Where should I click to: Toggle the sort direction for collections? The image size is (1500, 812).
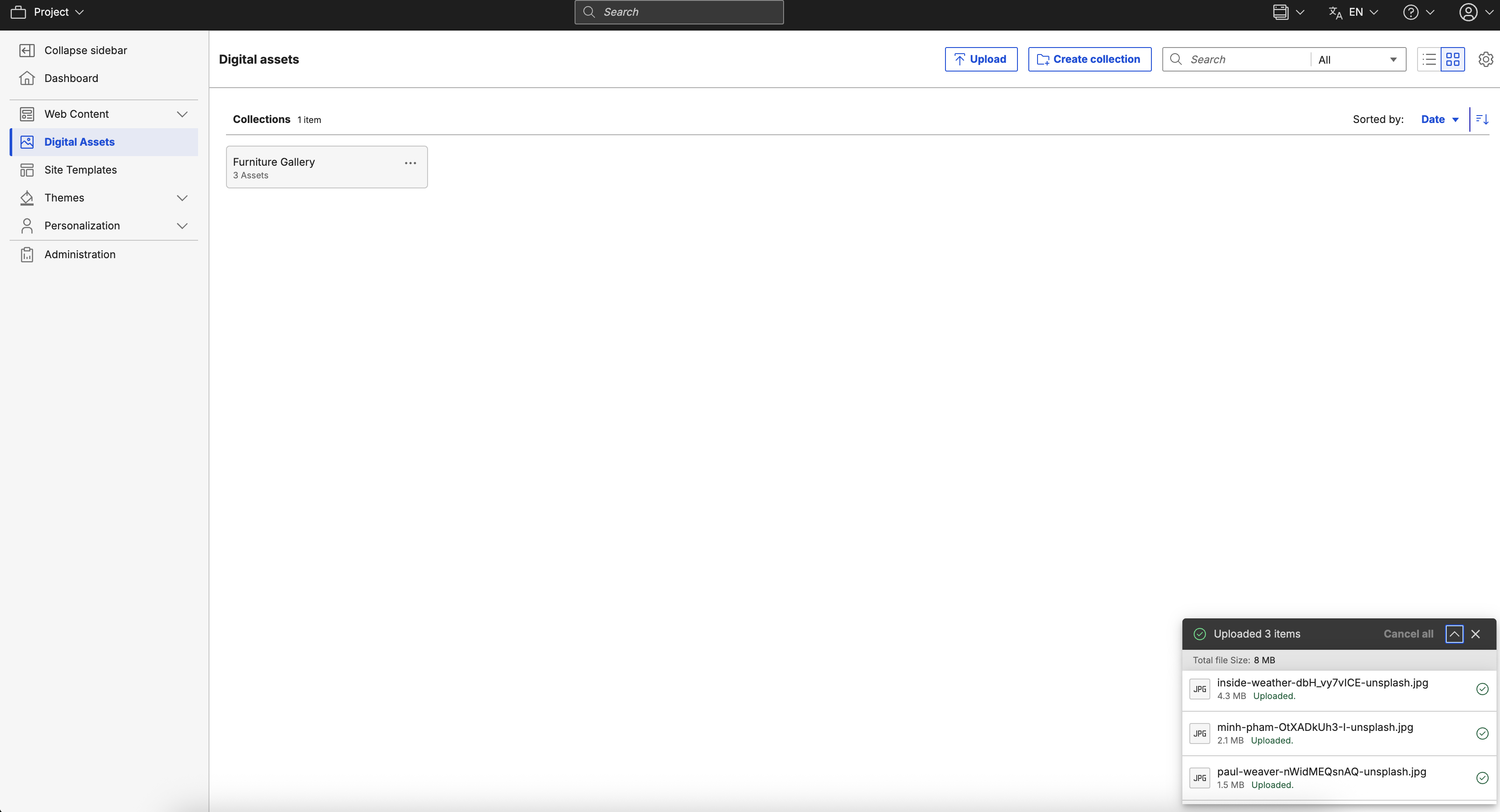[x=1482, y=119]
